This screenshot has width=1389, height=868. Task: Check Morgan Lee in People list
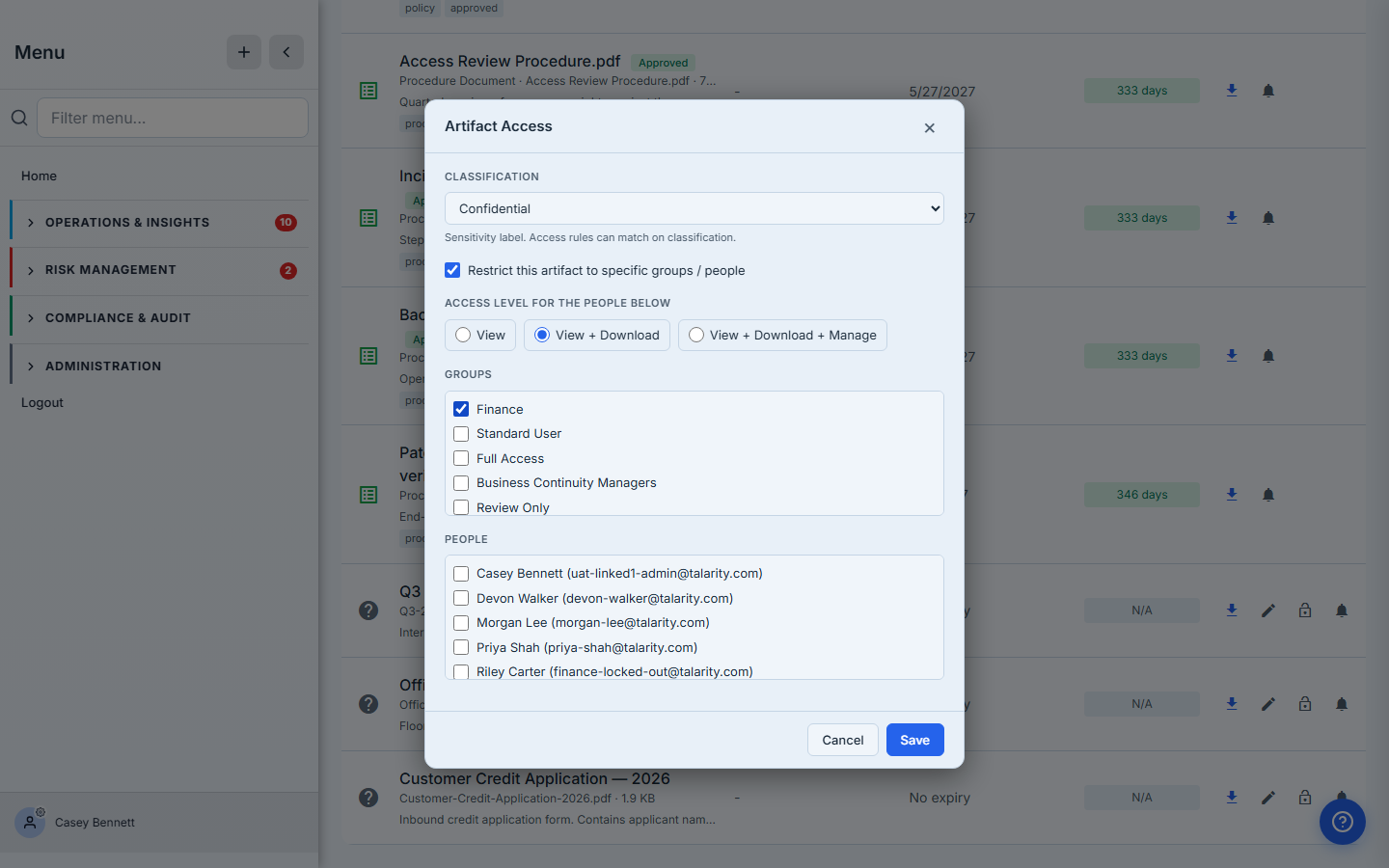click(461, 623)
